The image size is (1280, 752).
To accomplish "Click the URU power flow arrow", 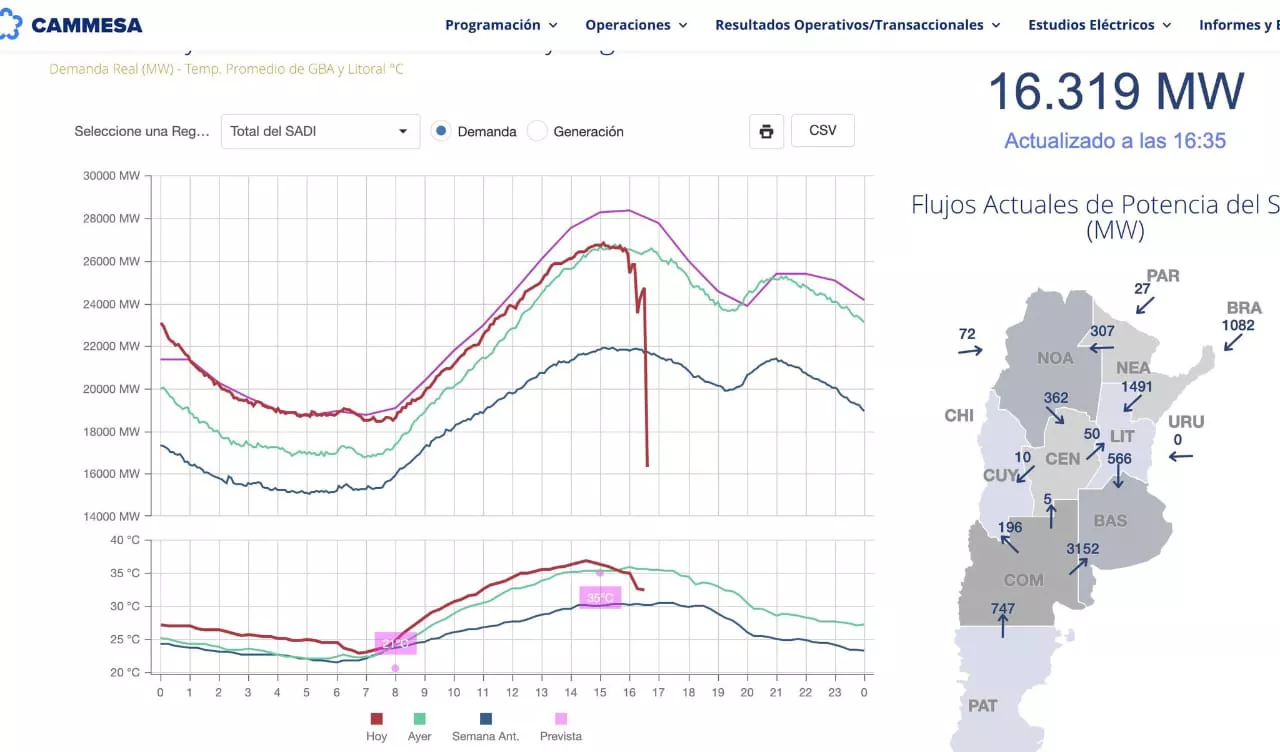I will (x=1181, y=456).
